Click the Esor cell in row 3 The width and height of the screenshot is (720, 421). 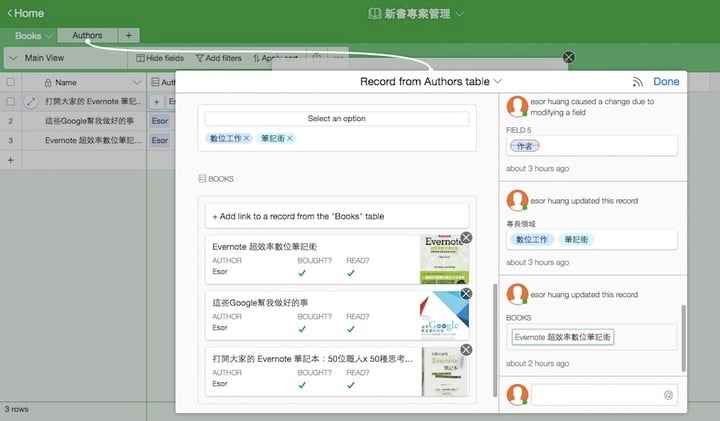[x=160, y=140]
